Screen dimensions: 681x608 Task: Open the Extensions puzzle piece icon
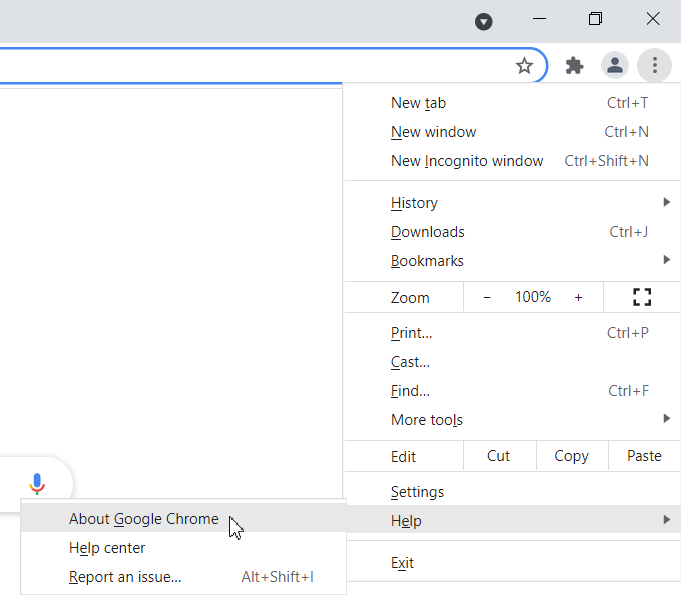(574, 66)
